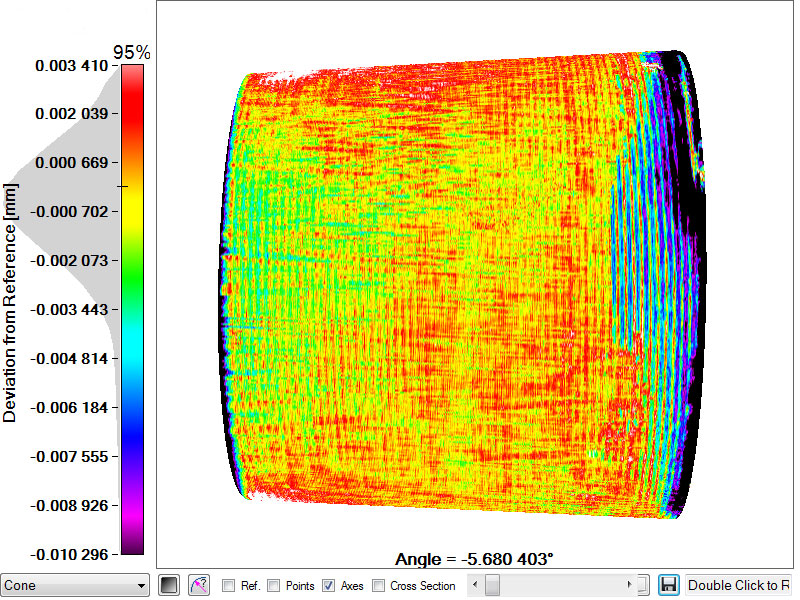Click the zero-deviation tick marker on the scale
This screenshot has height=600, width=800.
[120, 187]
